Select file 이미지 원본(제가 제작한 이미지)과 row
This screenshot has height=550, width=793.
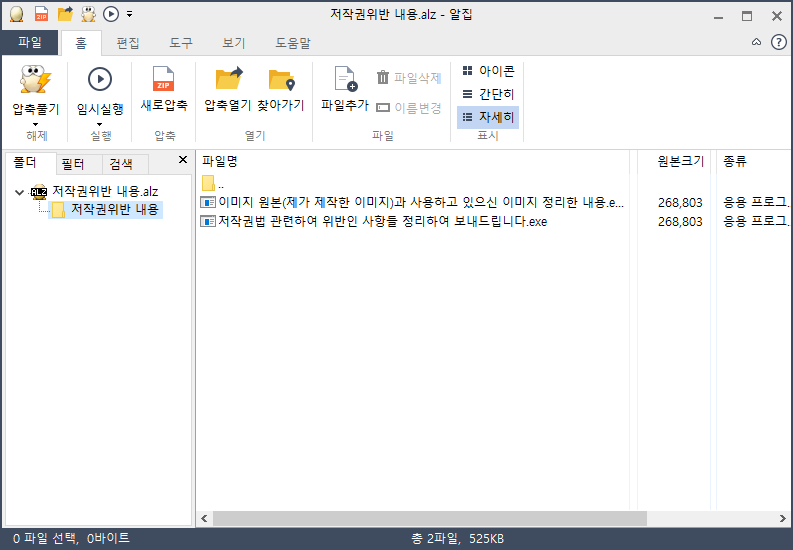point(412,202)
